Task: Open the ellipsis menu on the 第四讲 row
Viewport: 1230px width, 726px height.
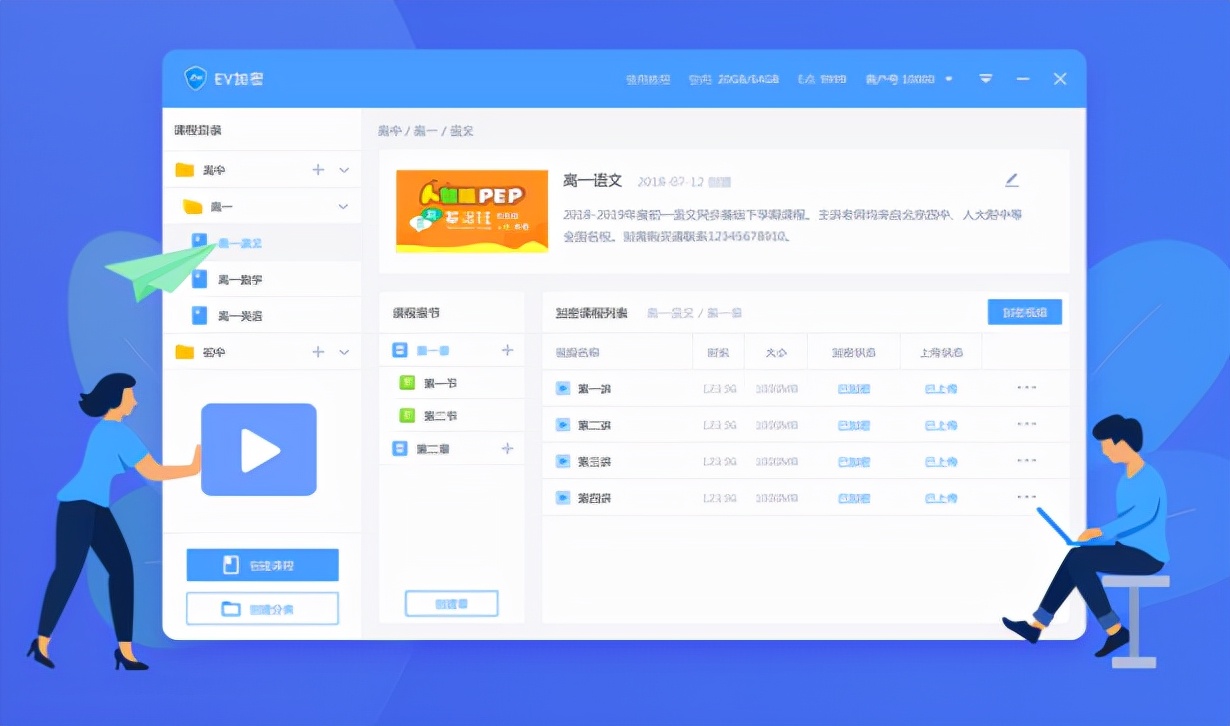Action: [x=1026, y=497]
